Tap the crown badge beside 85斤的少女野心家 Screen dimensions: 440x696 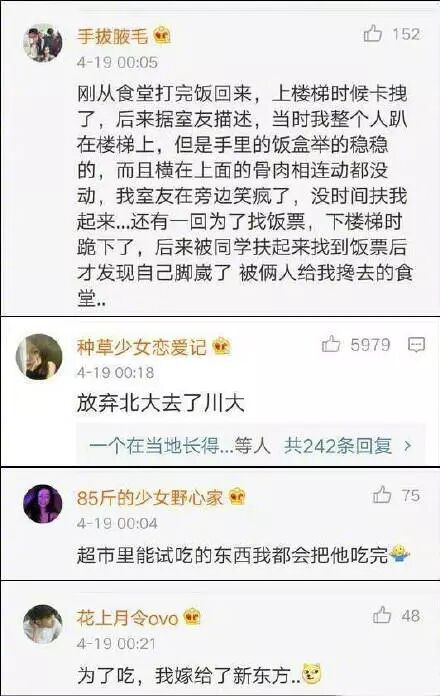[238, 497]
